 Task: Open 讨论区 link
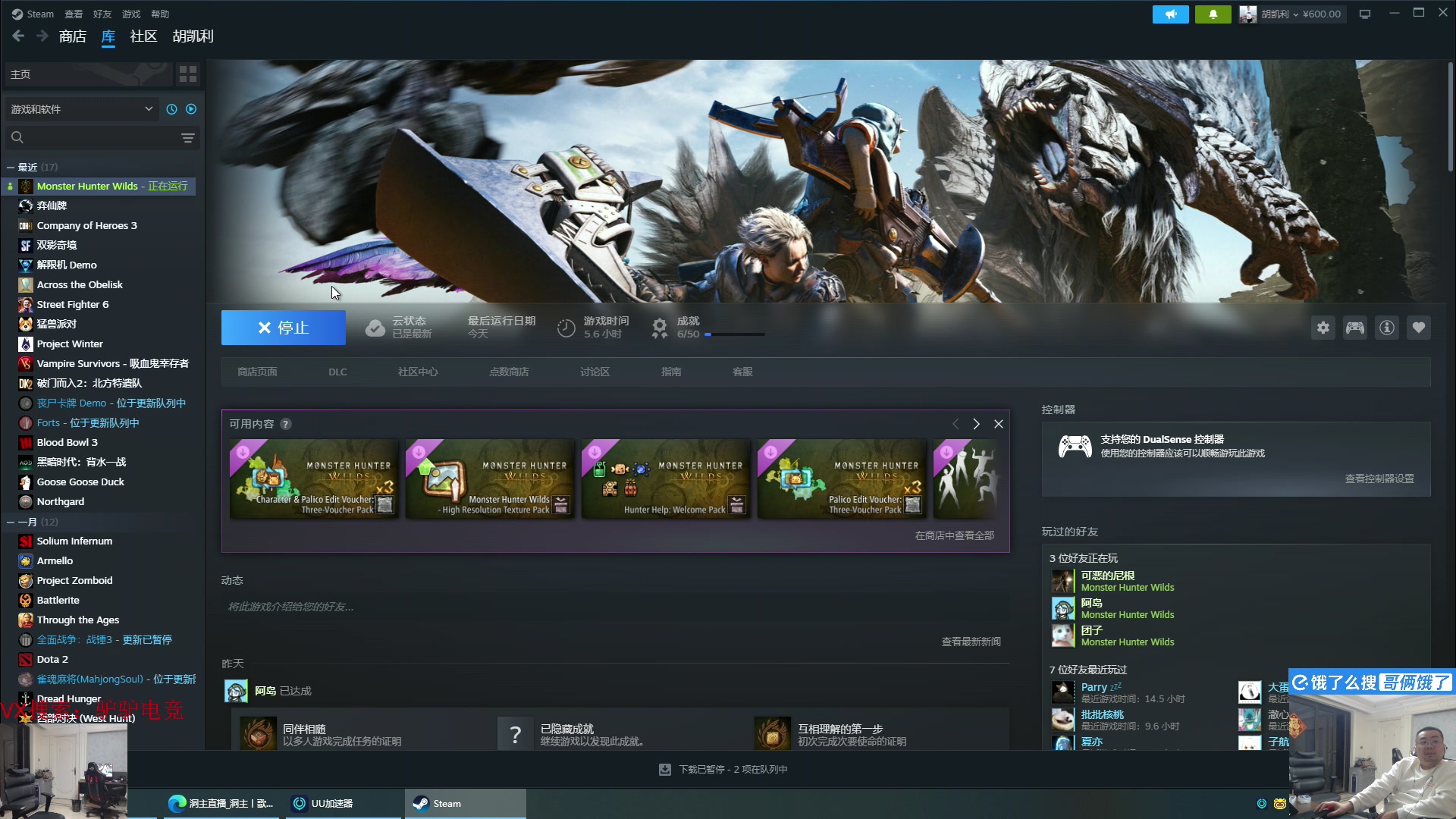click(595, 372)
